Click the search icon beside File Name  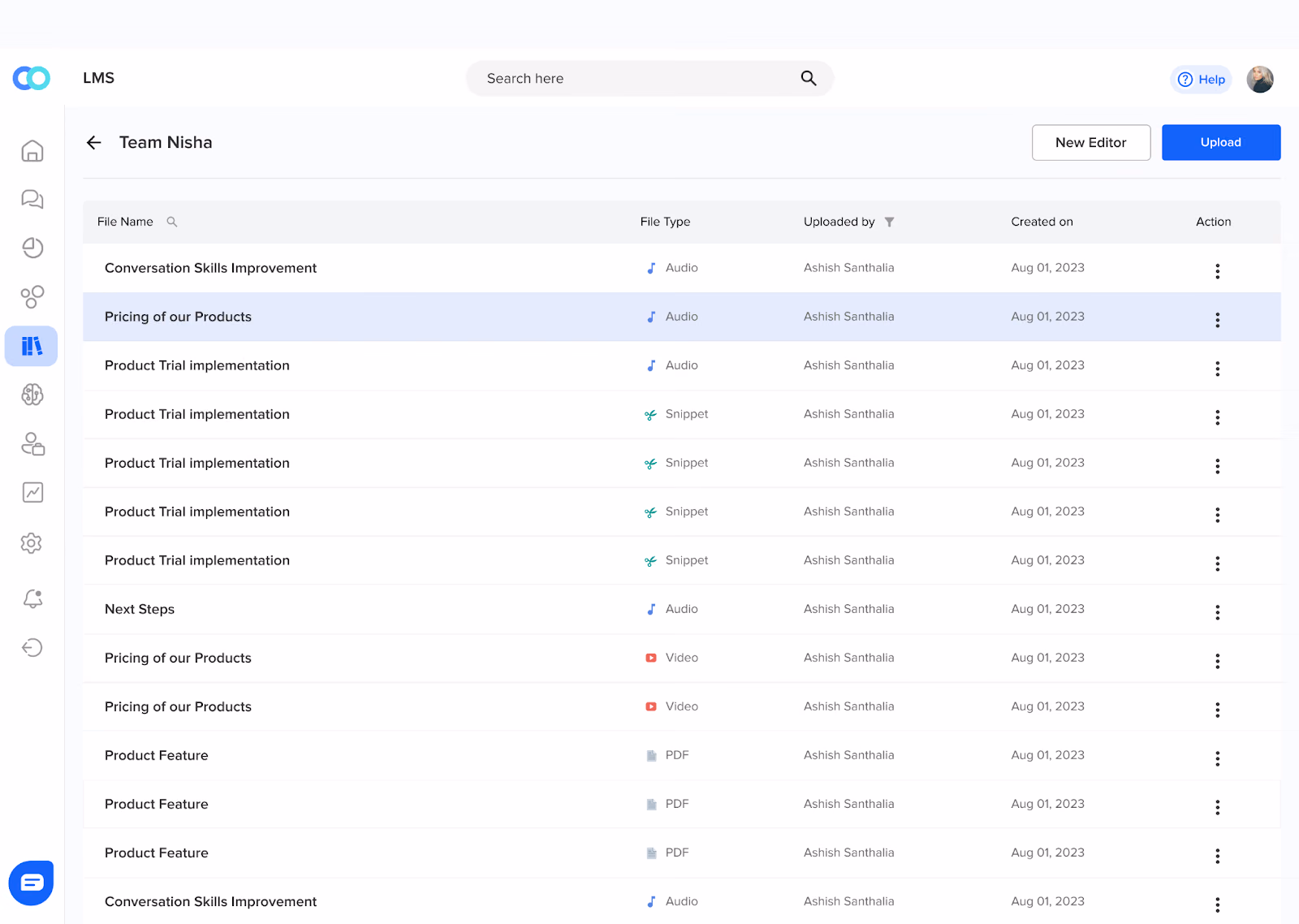tap(172, 222)
